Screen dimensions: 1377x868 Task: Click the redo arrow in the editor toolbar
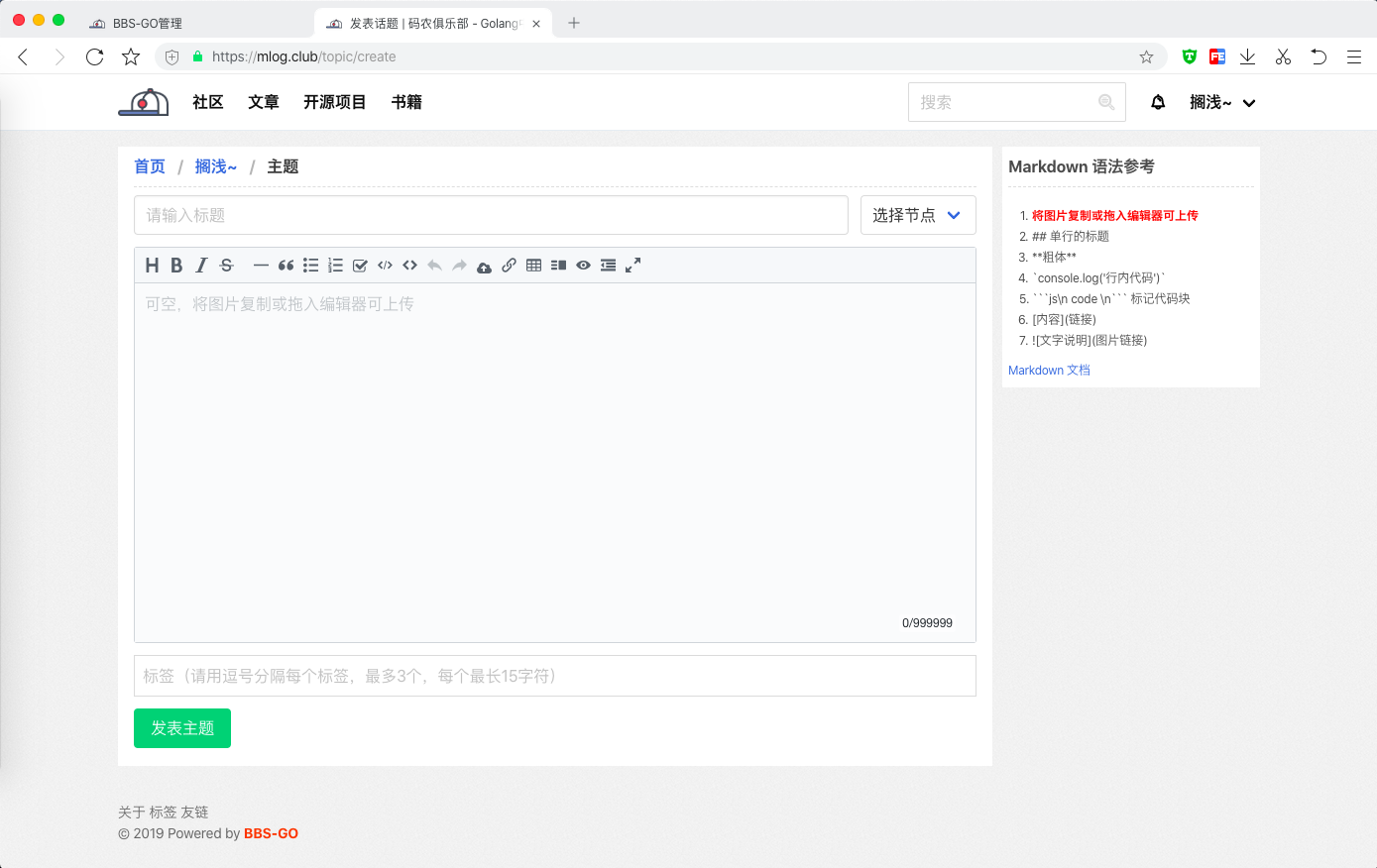tap(459, 265)
